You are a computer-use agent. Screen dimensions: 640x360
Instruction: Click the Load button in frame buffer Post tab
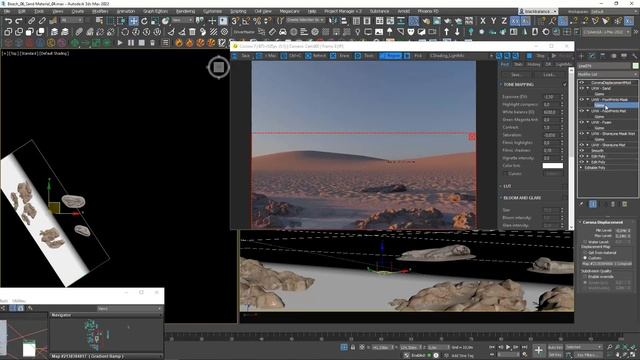pos(549,75)
